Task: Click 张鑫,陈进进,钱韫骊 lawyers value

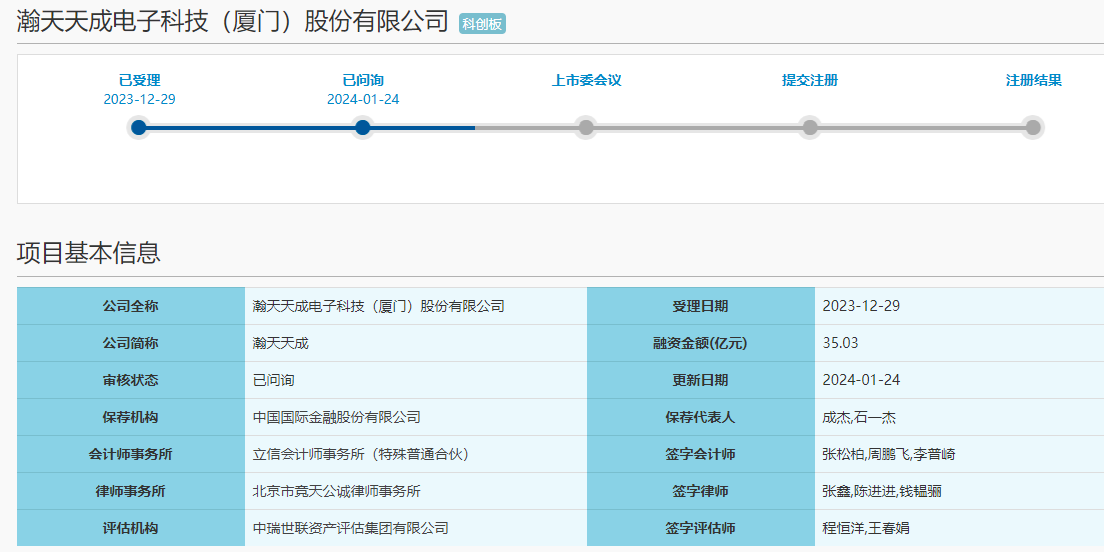Action: coord(882,491)
